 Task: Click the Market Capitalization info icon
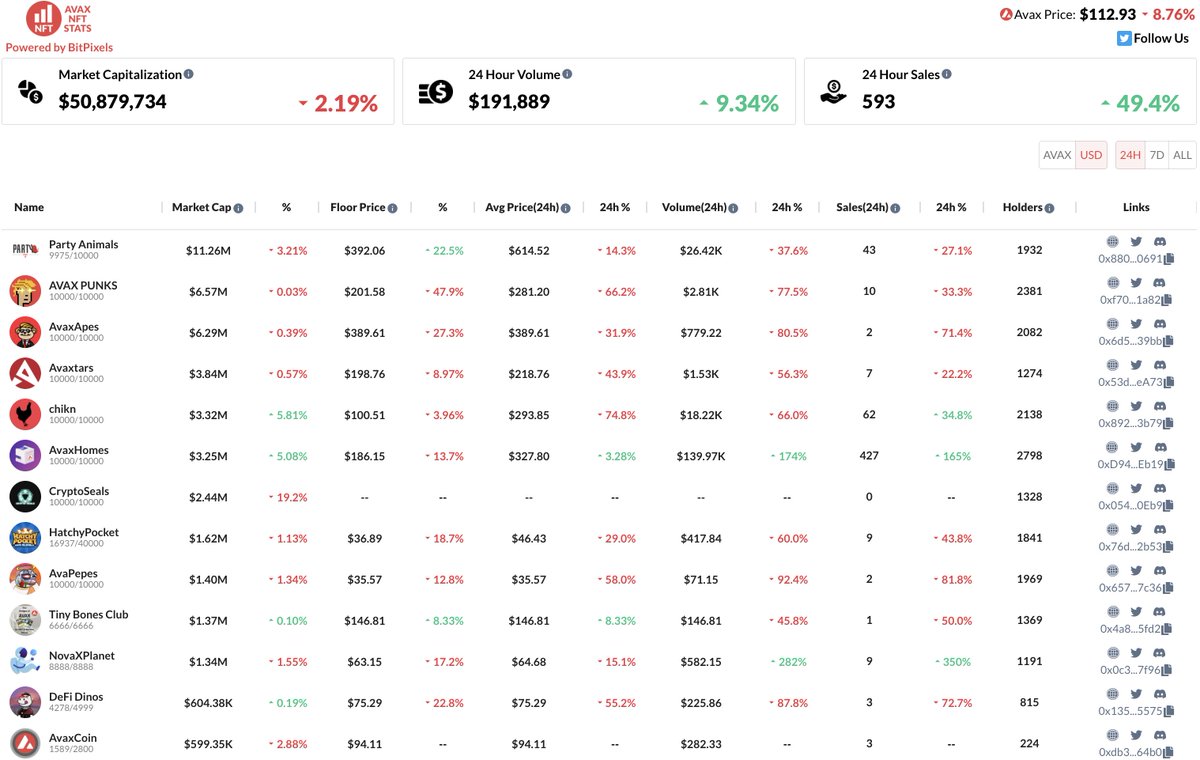pyautogui.click(x=189, y=74)
